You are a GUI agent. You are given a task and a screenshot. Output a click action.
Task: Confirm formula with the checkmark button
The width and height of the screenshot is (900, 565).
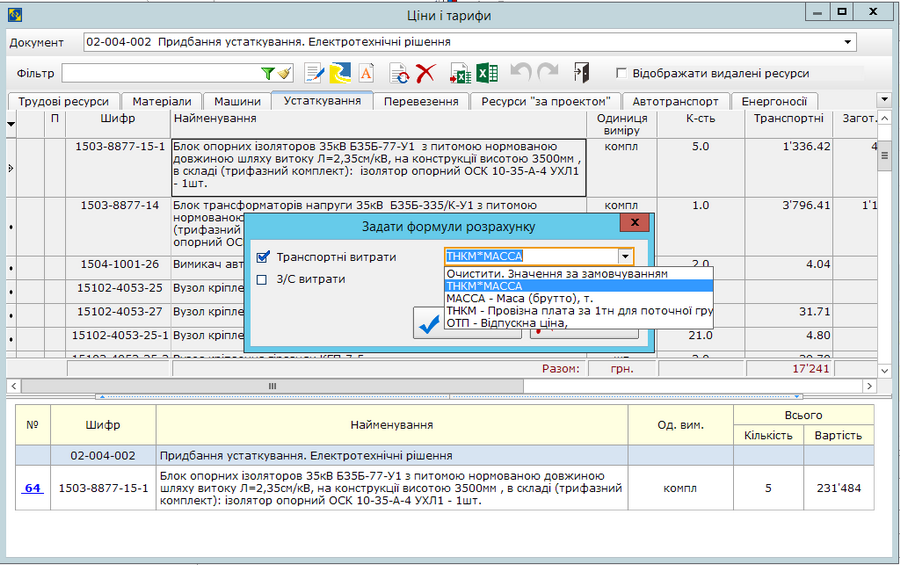(429, 323)
